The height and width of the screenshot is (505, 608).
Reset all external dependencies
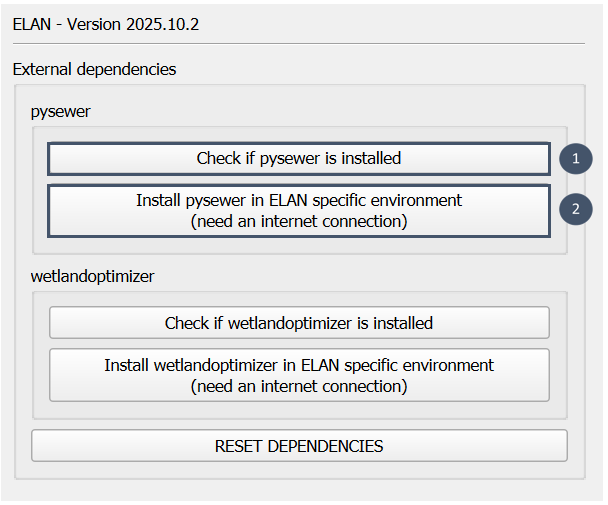tap(299, 446)
